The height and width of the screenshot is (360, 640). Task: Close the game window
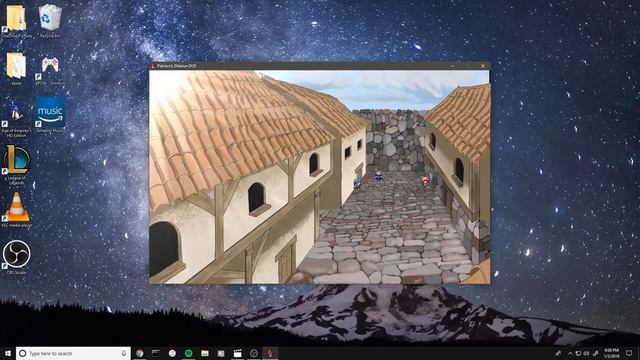(483, 66)
